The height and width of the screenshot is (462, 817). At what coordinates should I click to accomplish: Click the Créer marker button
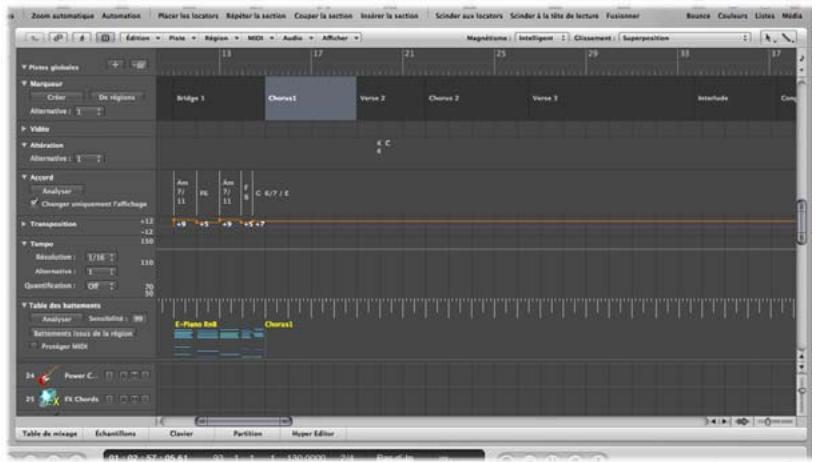[56, 97]
